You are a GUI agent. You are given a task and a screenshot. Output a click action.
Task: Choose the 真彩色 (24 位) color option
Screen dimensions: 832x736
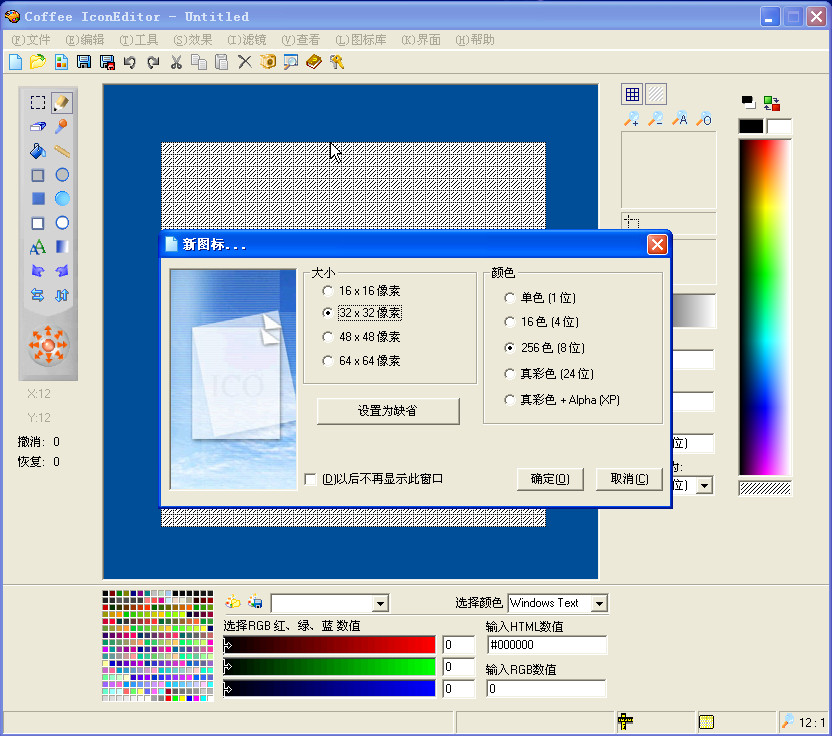point(510,373)
